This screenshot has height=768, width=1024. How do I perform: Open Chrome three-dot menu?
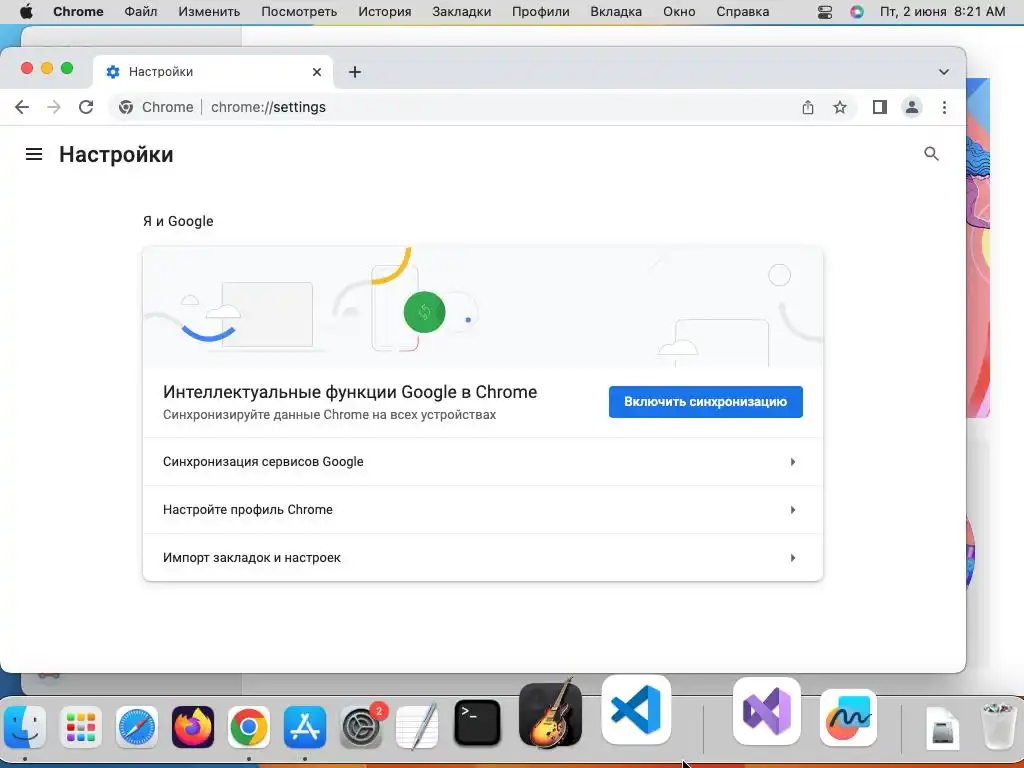click(944, 107)
